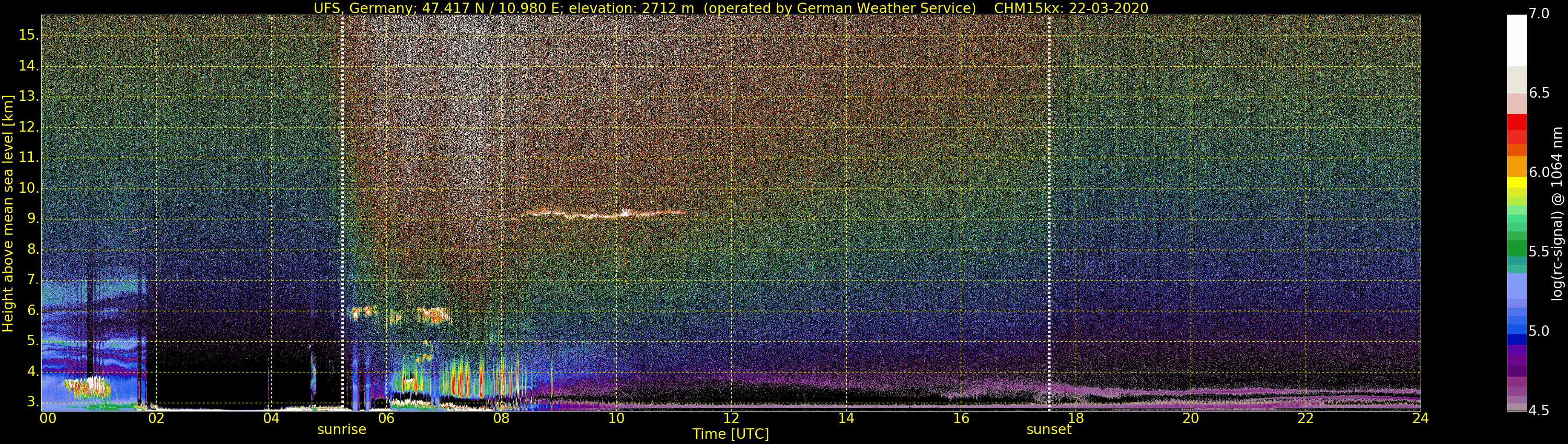The image size is (1568, 444).
Task: Click the "5.0" colorbar tick label
Action: coord(1539,332)
